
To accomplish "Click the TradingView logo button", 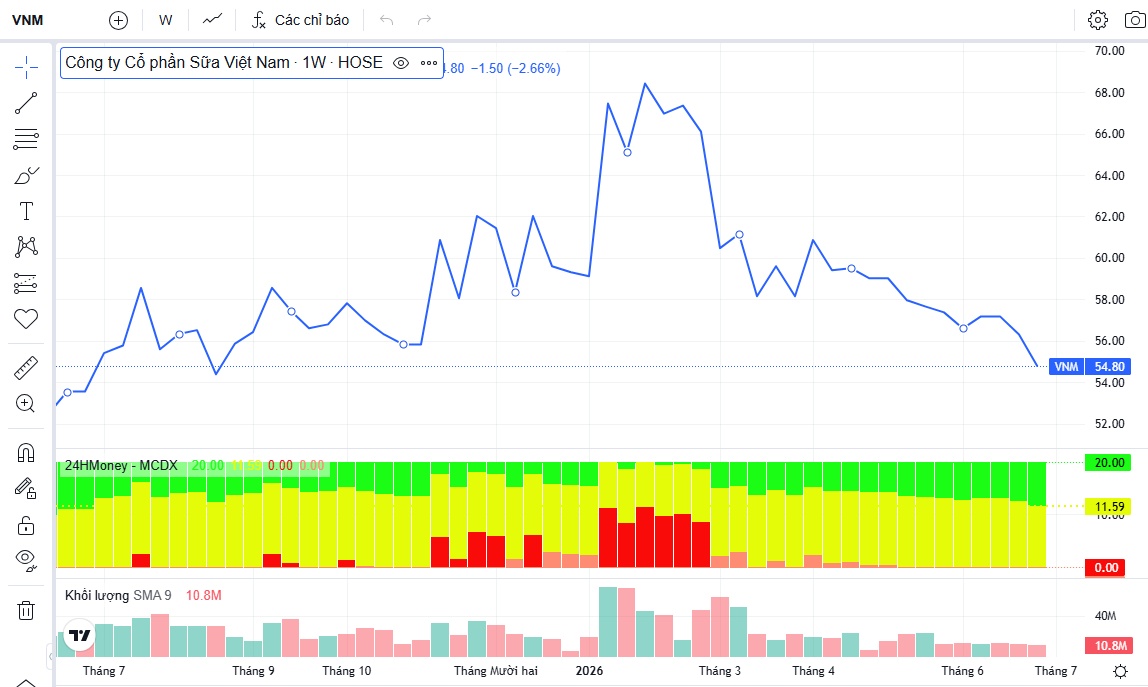I will (x=79, y=635).
